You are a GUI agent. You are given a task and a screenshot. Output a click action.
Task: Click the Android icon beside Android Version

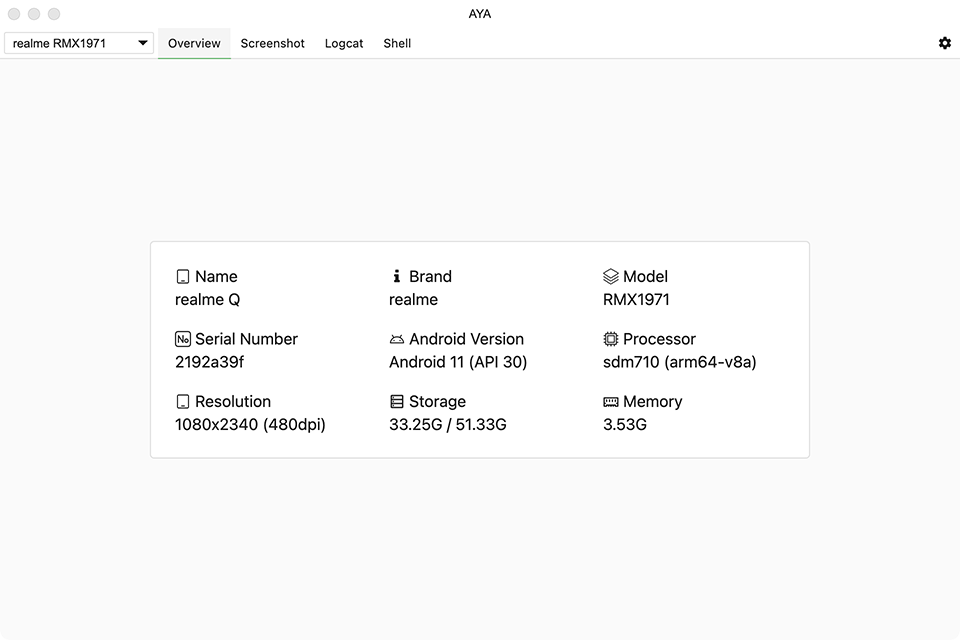(397, 339)
